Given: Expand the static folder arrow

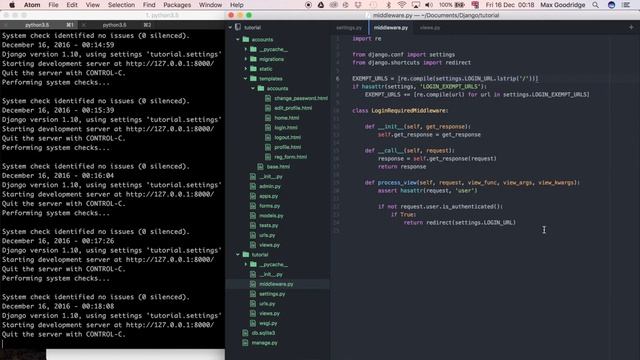Looking at the screenshot, I should [x=246, y=69].
